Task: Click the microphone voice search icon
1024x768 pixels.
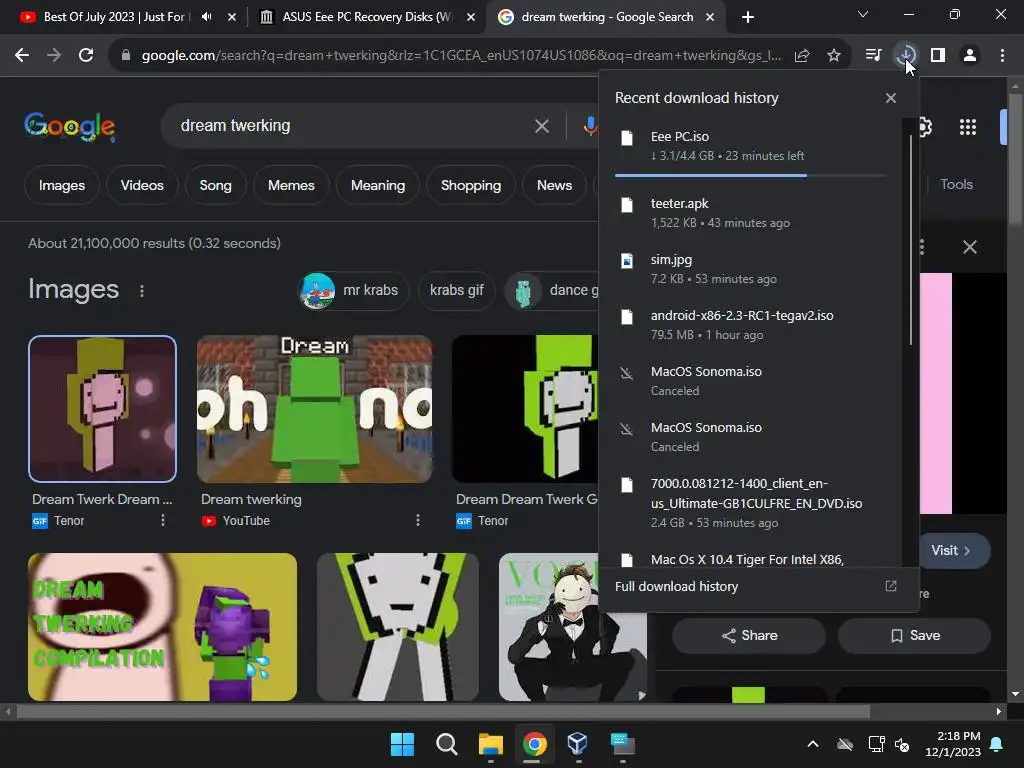Action: click(590, 125)
